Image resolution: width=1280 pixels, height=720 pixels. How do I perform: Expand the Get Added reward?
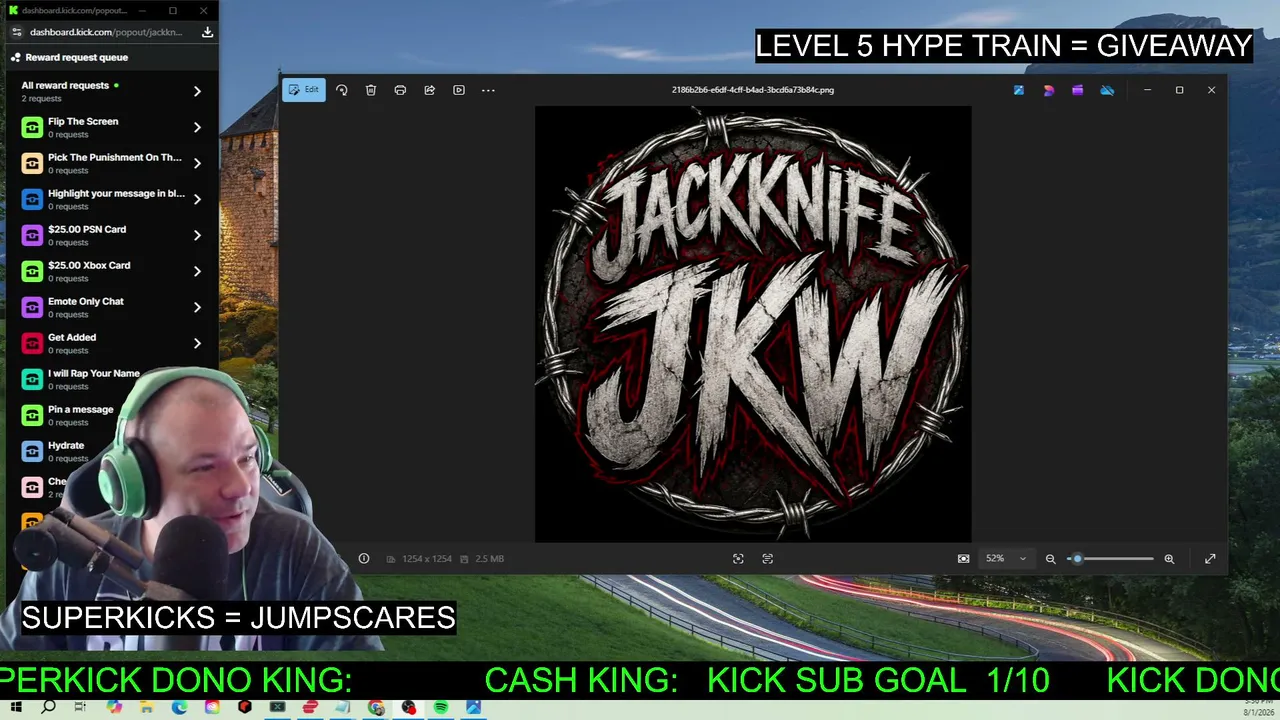197,343
